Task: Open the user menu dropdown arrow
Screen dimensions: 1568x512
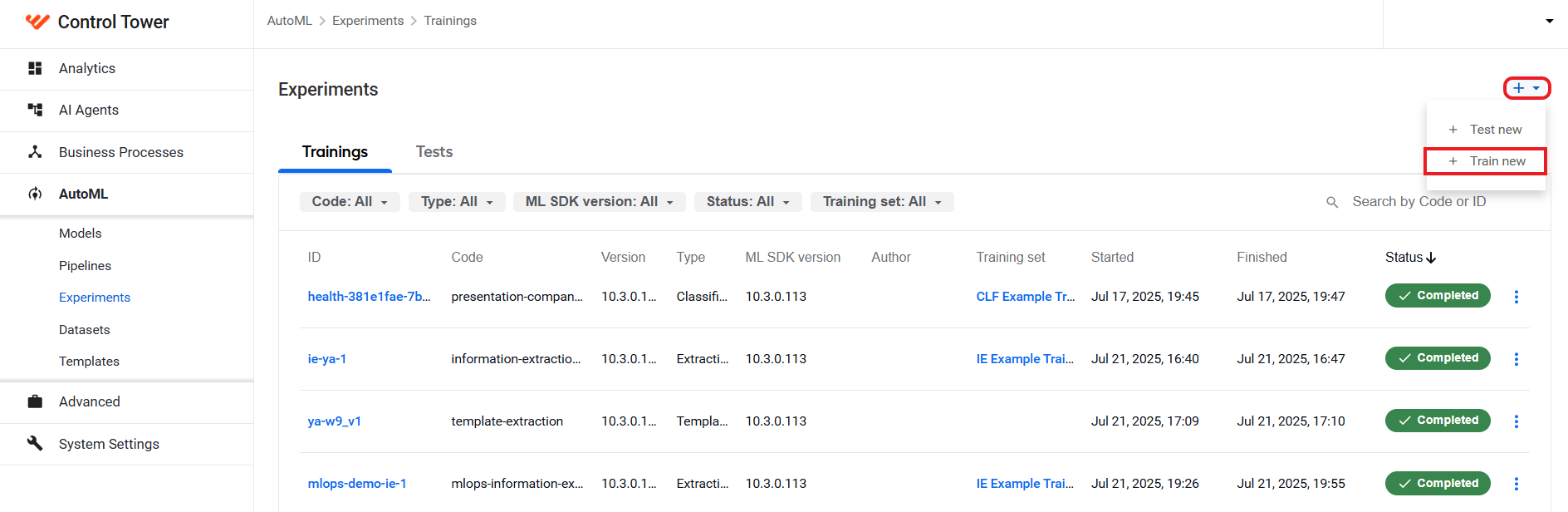Action: 1550,21
